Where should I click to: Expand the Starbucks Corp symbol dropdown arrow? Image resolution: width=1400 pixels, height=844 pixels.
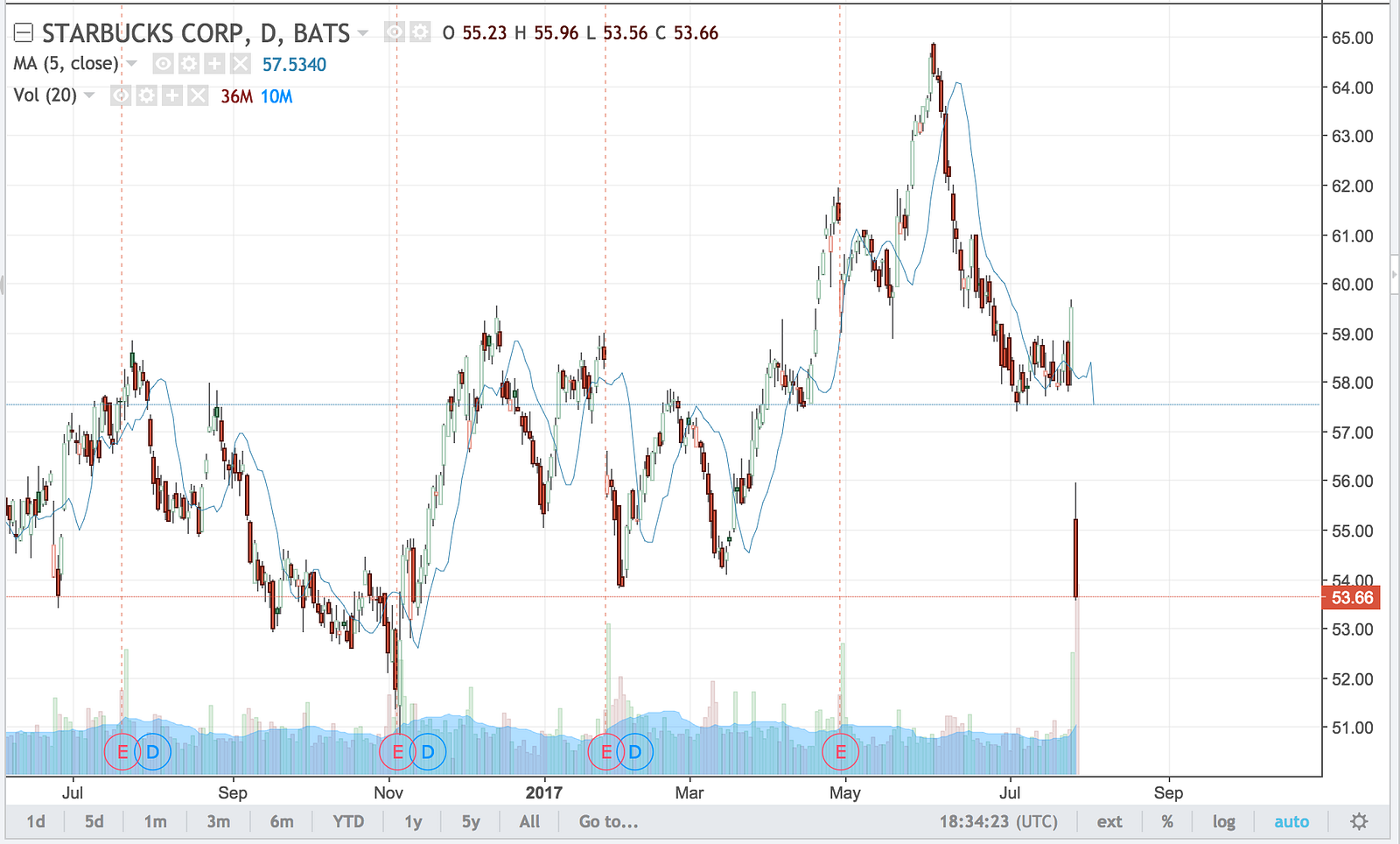pyautogui.click(x=363, y=34)
